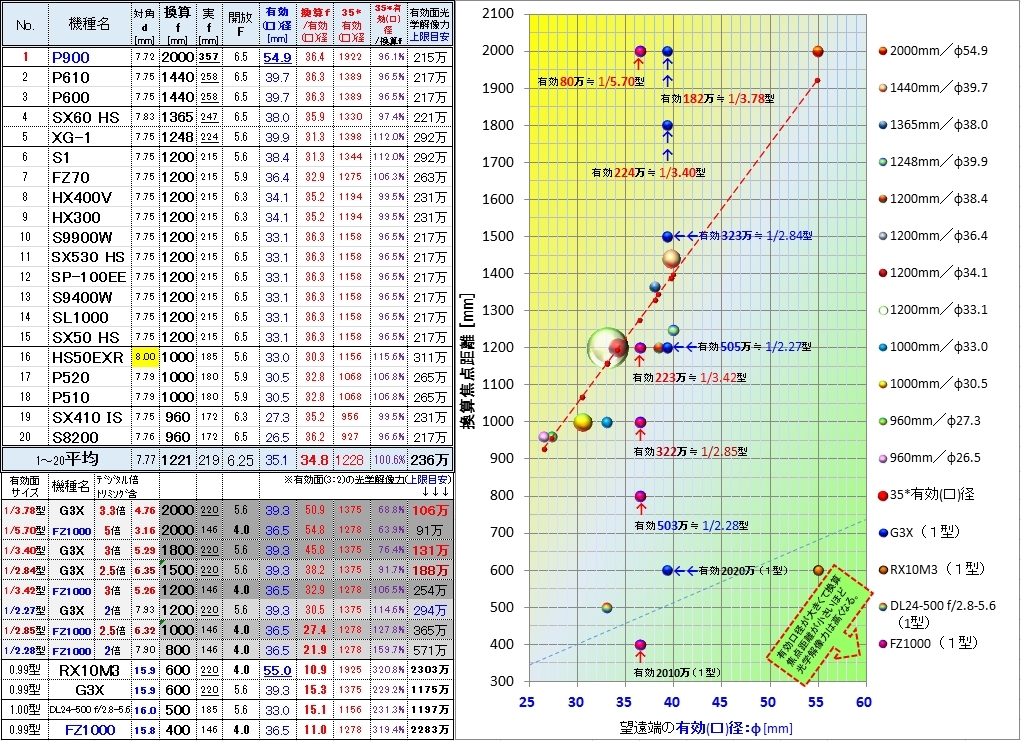Click the 1440mm／φ39.7 legend entry
Image resolution: width=1021 pixels, height=741 pixels.
pyautogui.click(x=932, y=88)
